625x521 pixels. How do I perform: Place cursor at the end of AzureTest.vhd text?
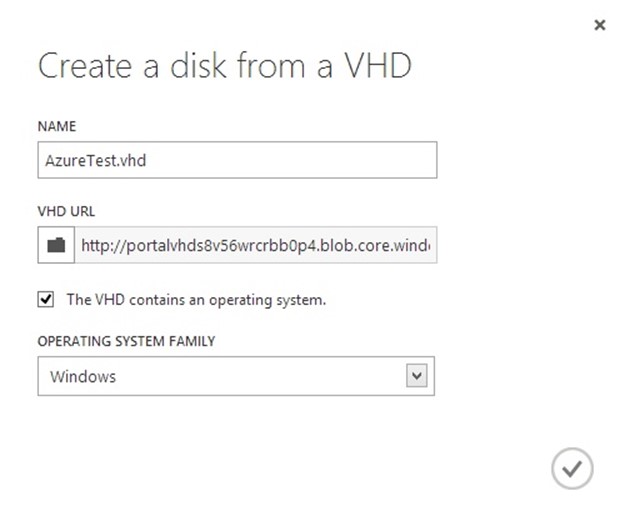point(146,161)
